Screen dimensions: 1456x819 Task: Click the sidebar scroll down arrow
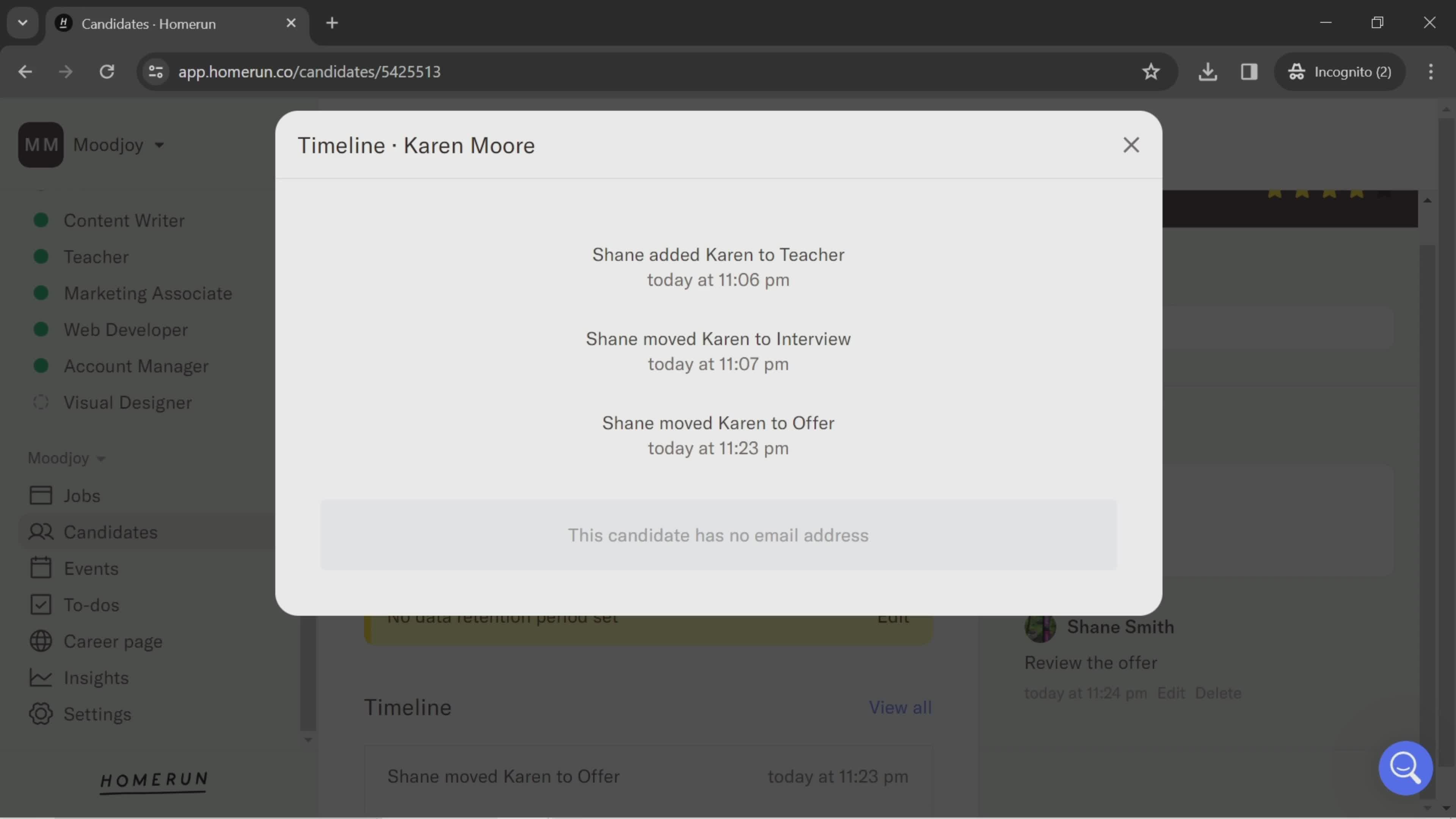point(308,740)
